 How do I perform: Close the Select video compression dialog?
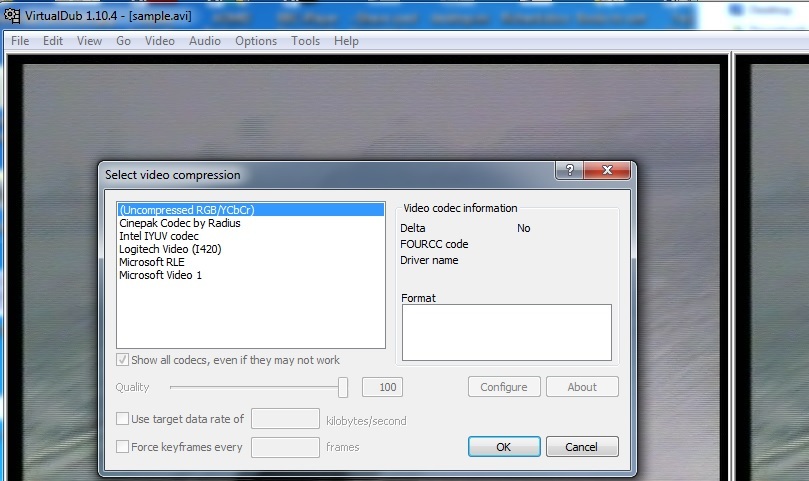click(x=607, y=170)
